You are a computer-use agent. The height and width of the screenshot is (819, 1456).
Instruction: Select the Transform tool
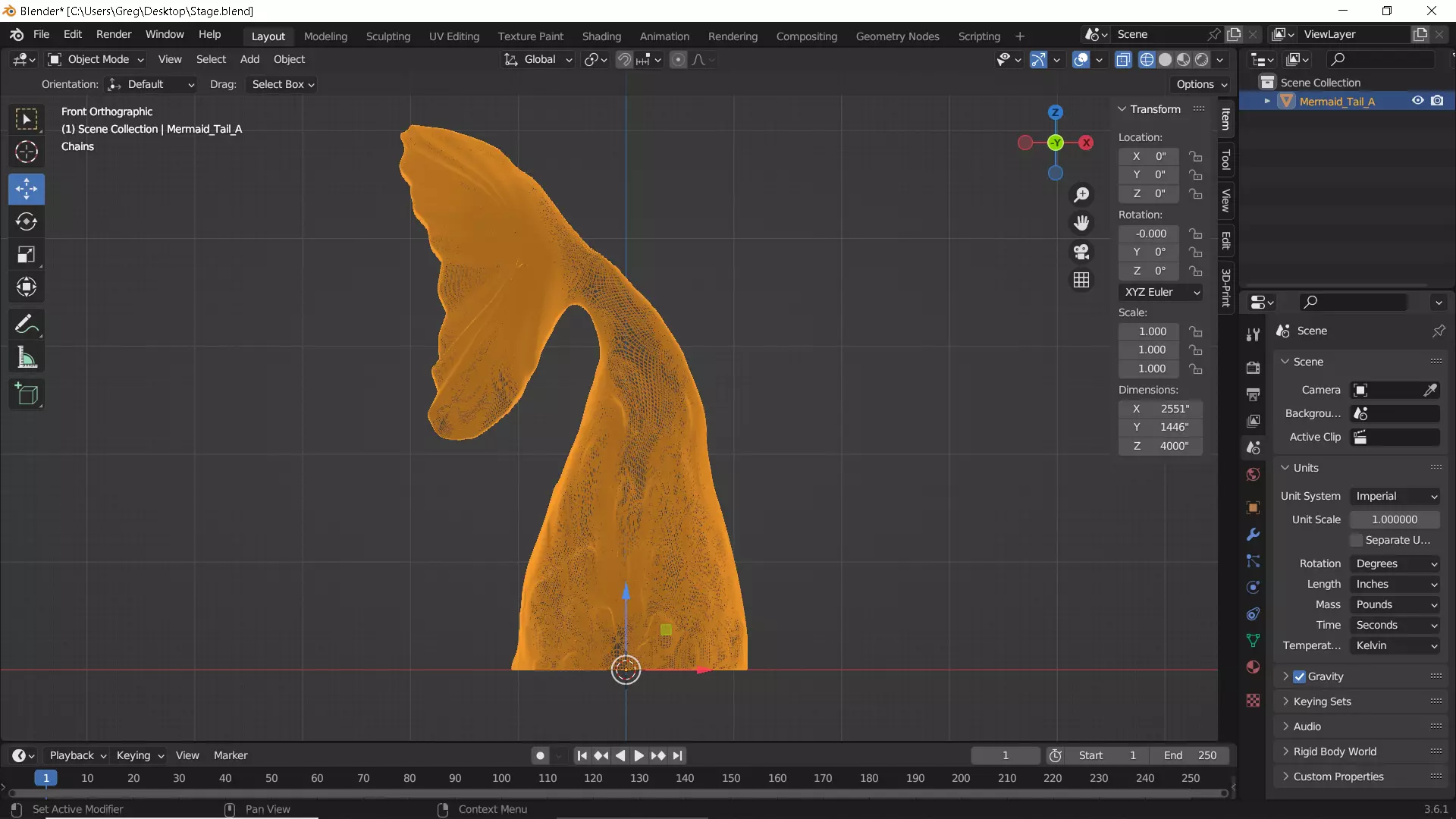(x=27, y=287)
